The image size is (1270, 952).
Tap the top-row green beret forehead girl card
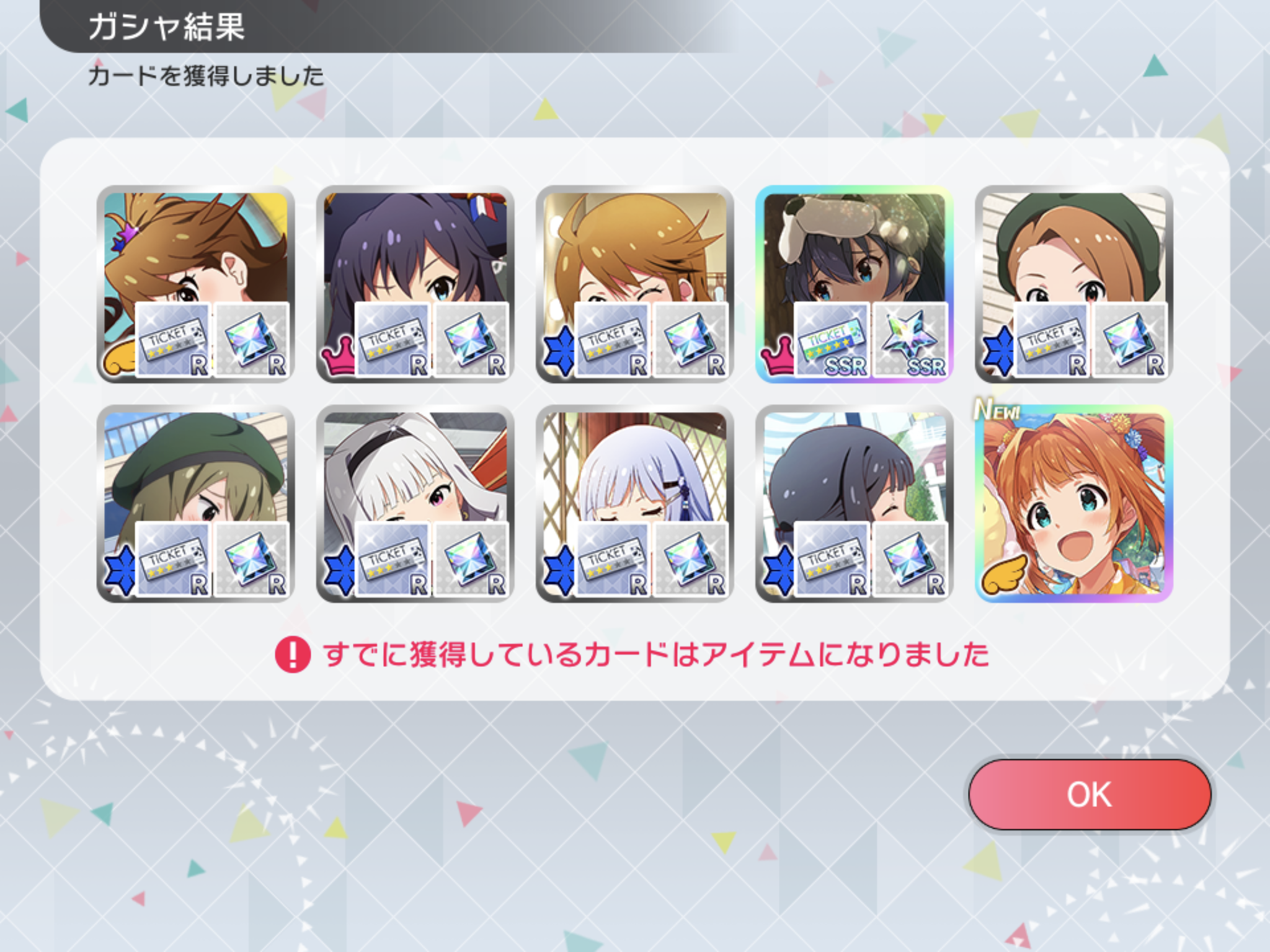coord(1074,284)
